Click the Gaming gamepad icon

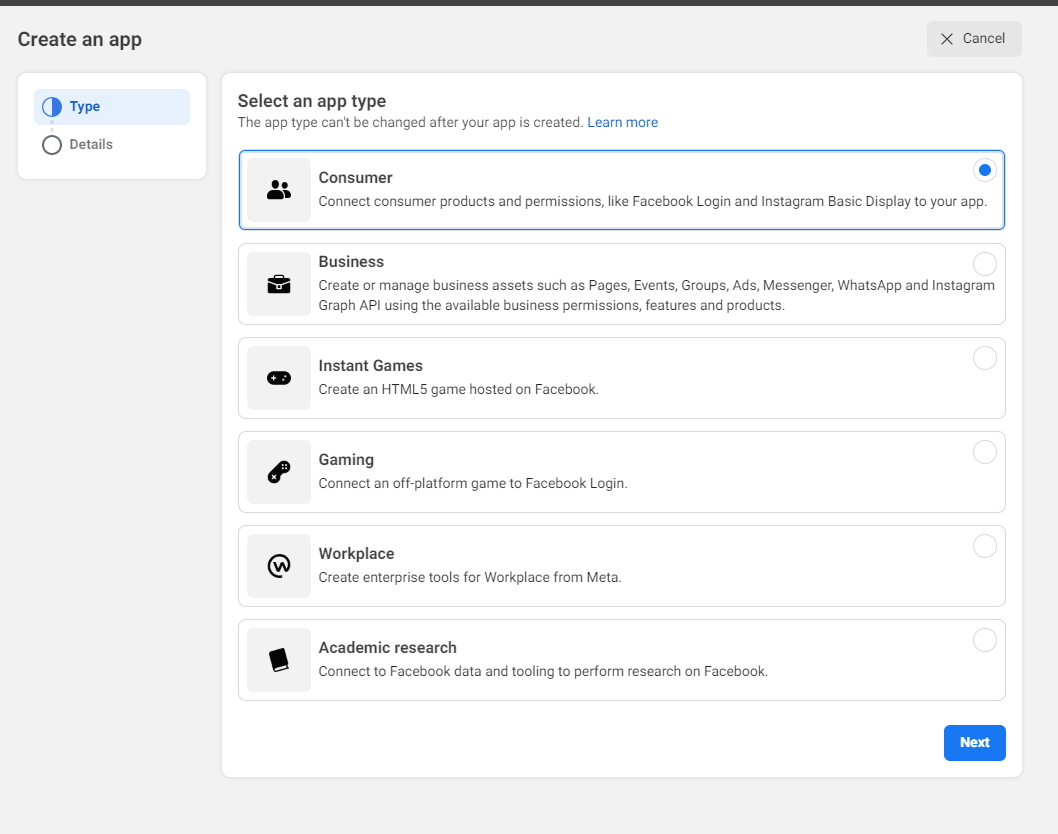(279, 472)
